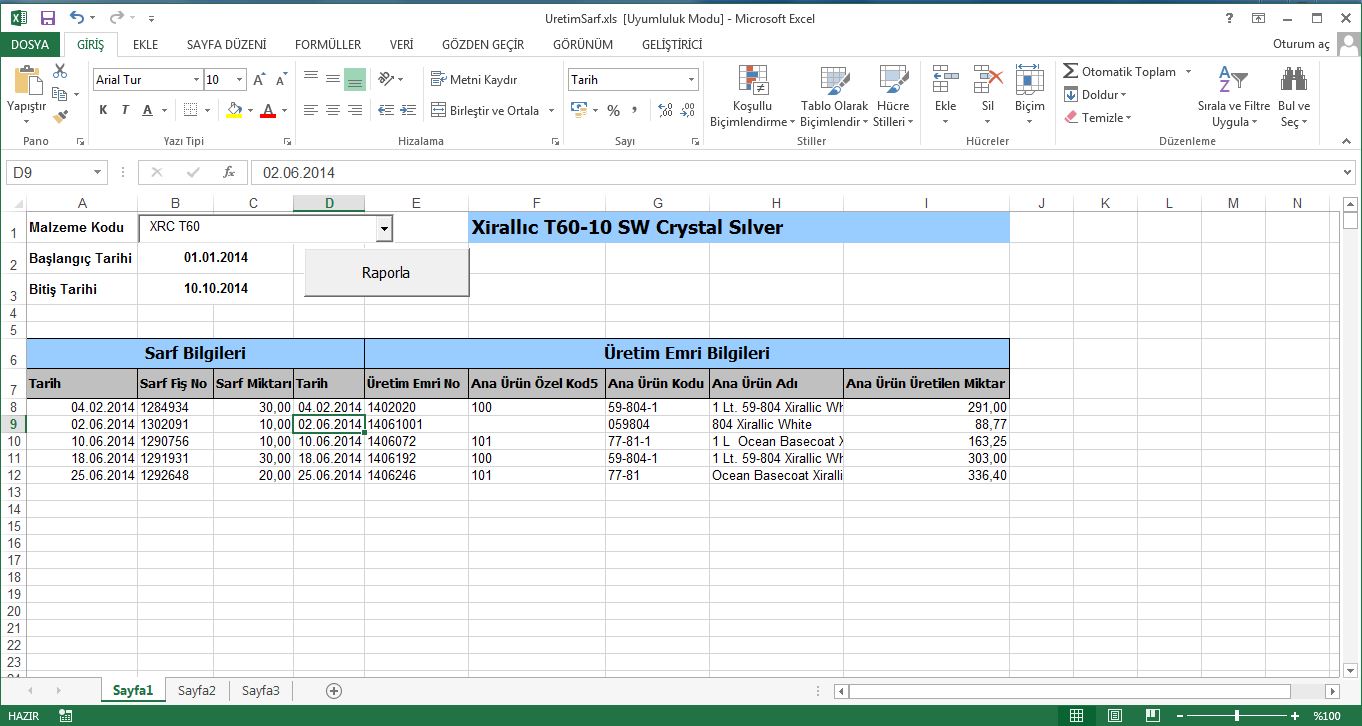The image size is (1362, 726).
Task: Open the Malzeme Kodu combo box arrow
Action: (384, 229)
